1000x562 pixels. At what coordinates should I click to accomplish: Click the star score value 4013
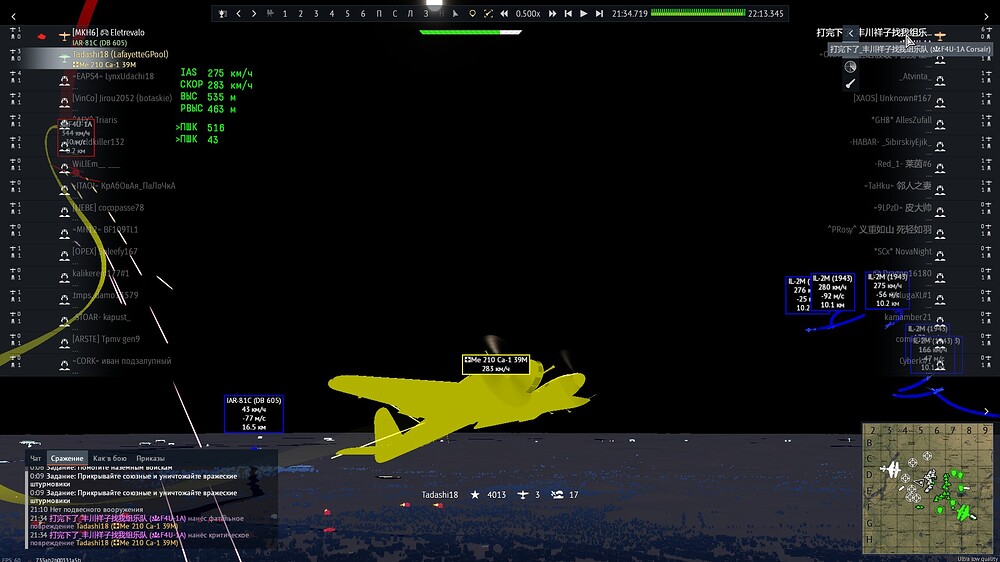[x=496, y=495]
